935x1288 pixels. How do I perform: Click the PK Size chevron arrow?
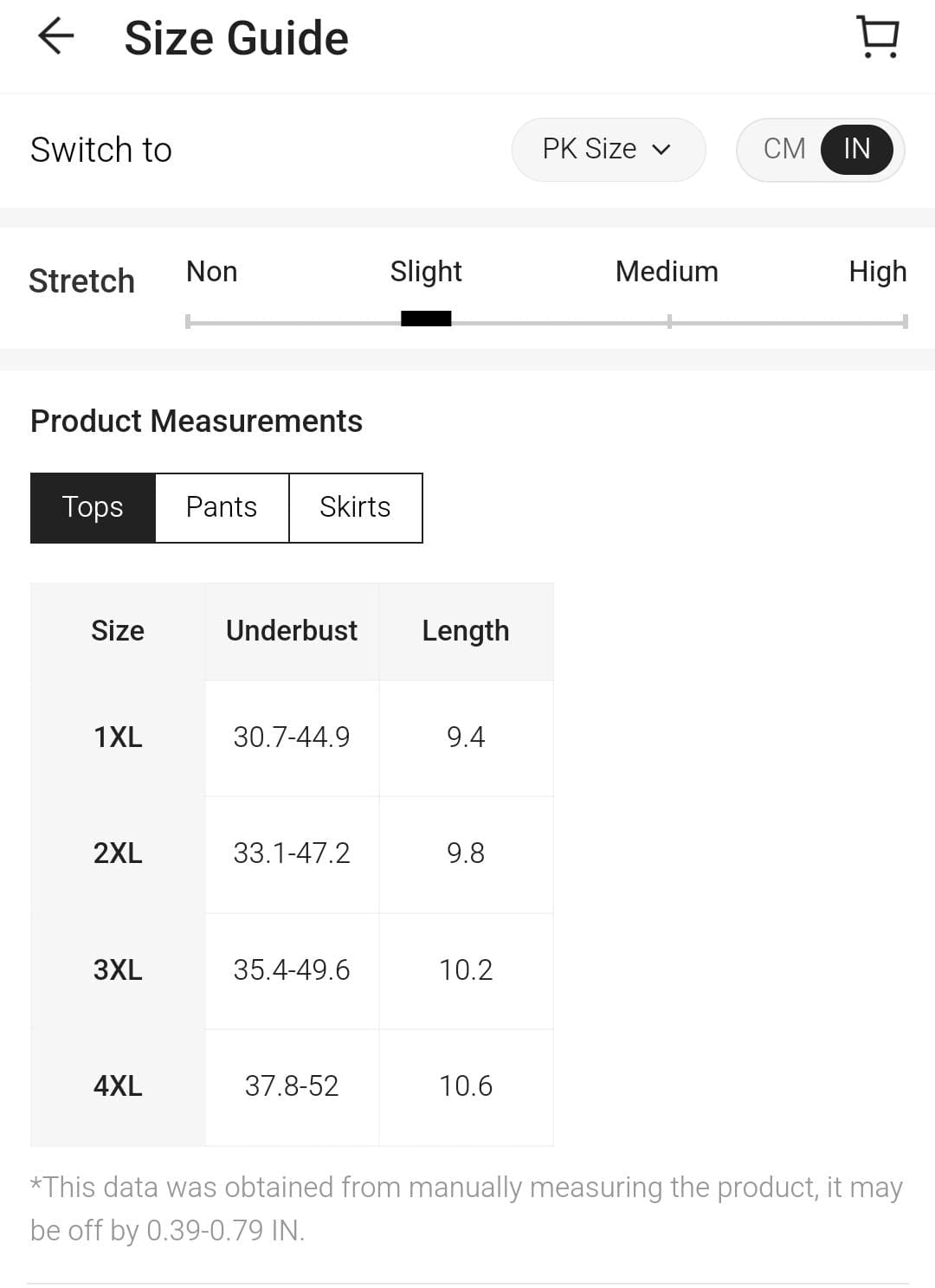pos(661,150)
